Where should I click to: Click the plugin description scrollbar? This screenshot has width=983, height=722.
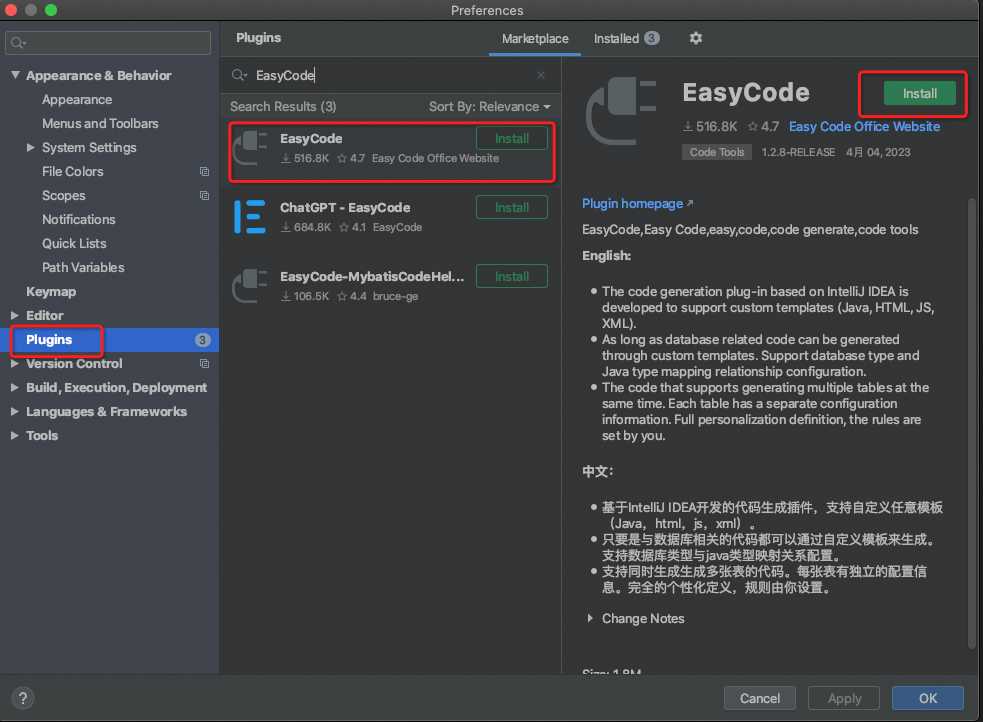click(x=972, y=424)
